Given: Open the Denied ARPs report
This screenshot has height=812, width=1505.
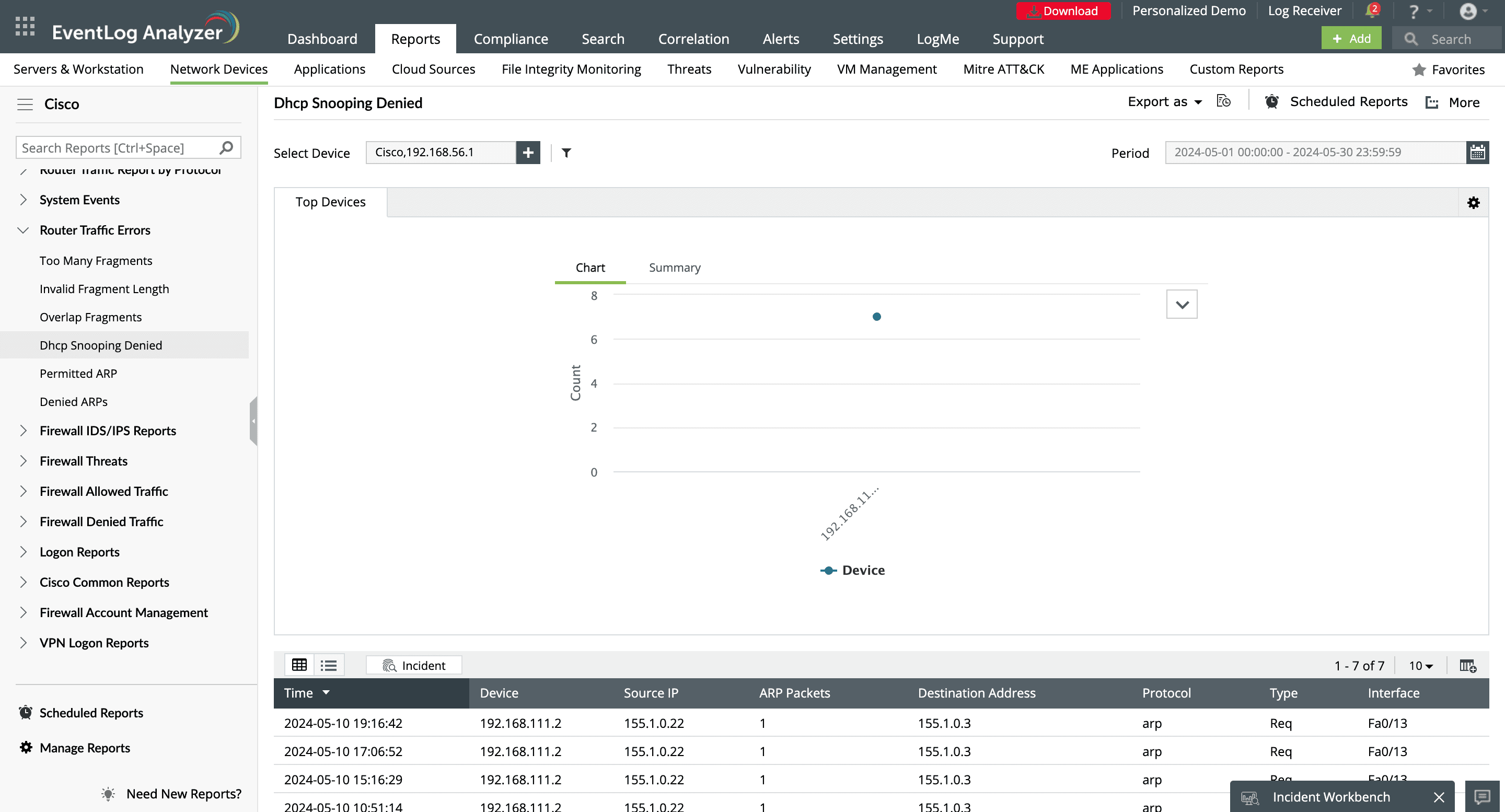Looking at the screenshot, I should click(74, 401).
